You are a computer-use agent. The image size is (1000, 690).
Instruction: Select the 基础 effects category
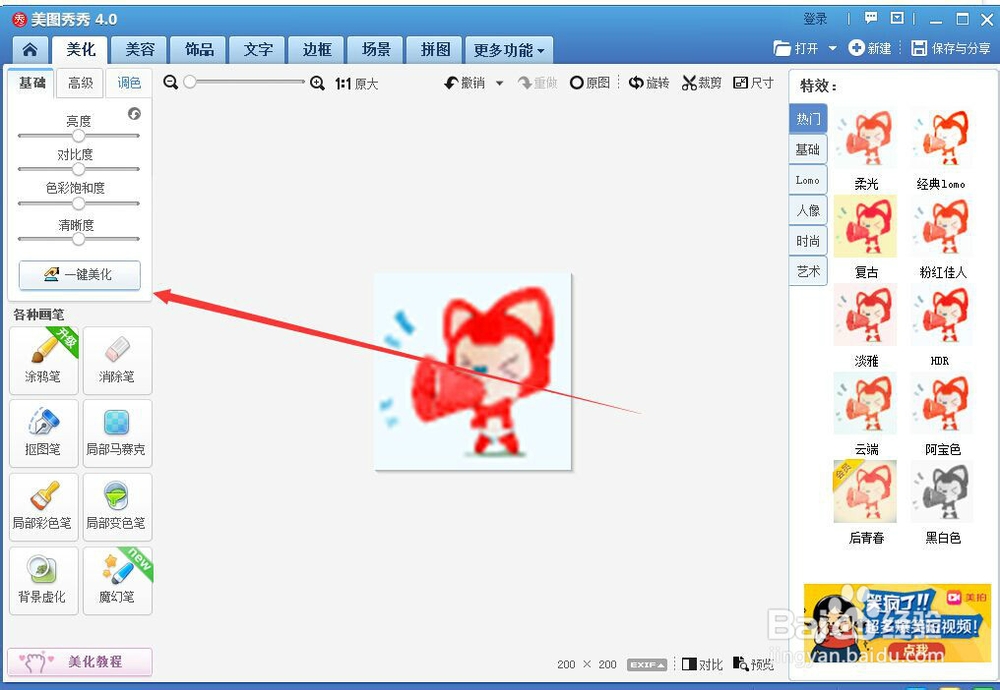pos(808,149)
